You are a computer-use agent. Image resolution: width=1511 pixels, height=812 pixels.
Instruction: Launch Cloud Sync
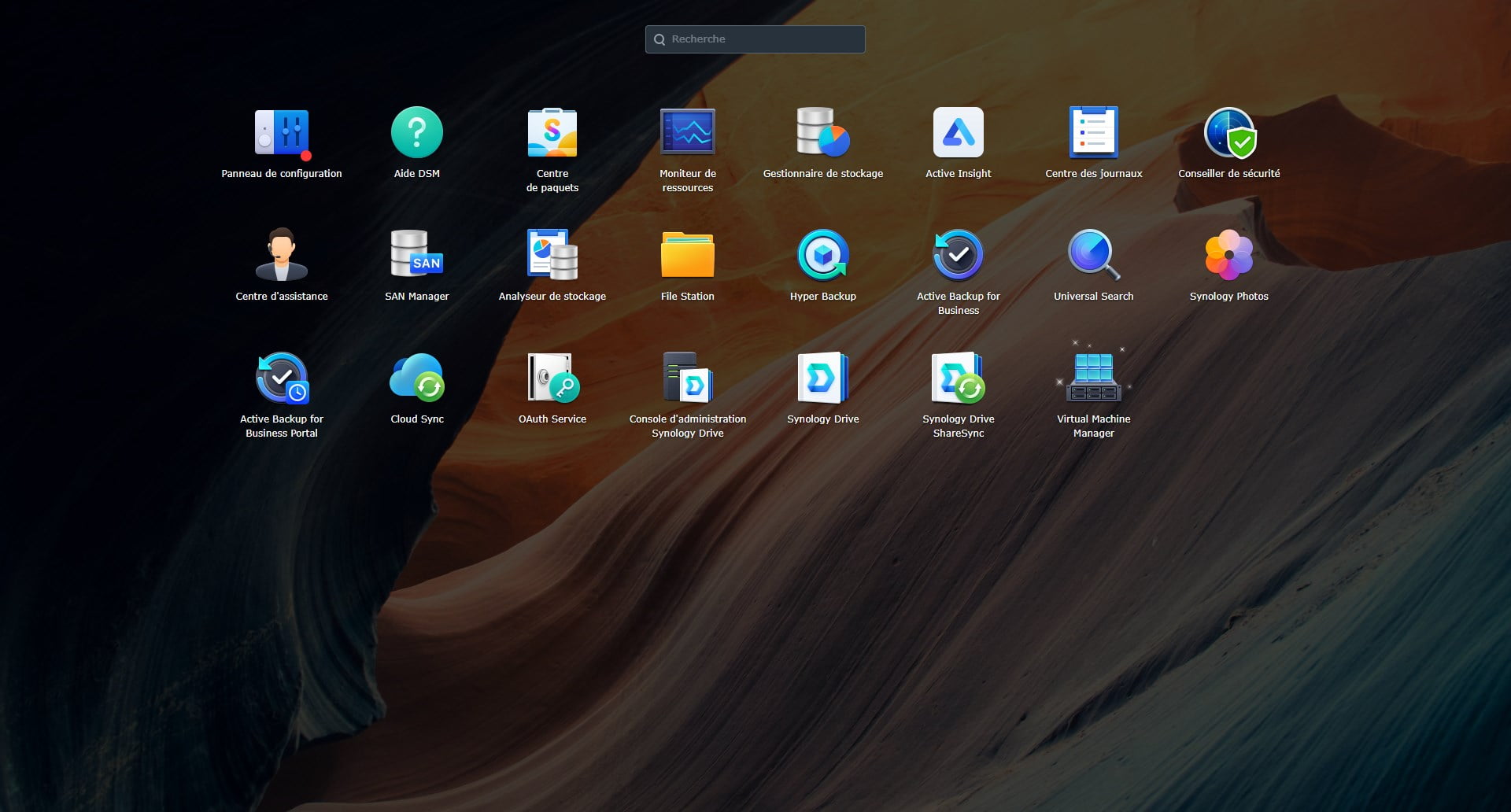[x=417, y=378]
